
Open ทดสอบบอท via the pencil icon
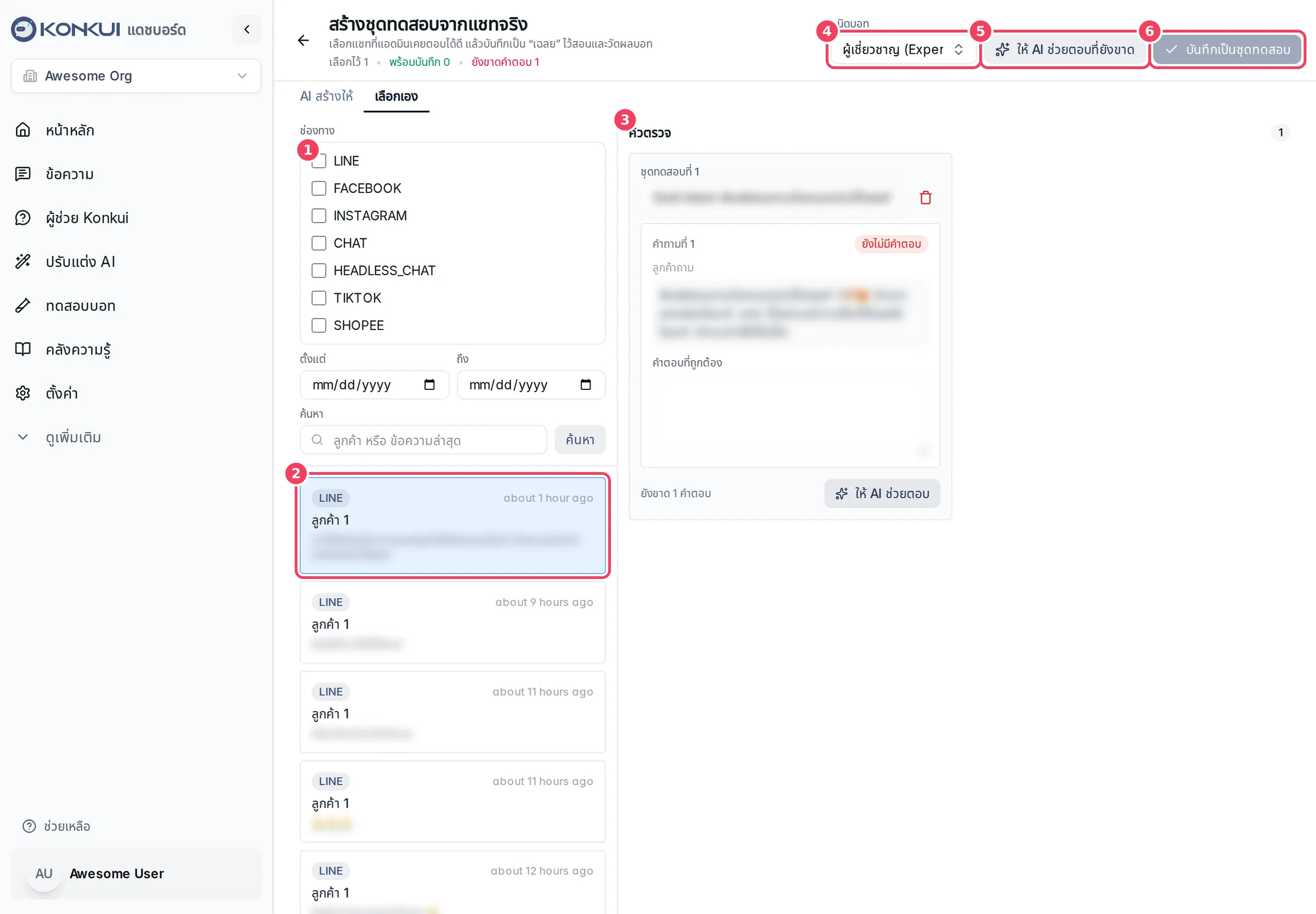coord(23,305)
